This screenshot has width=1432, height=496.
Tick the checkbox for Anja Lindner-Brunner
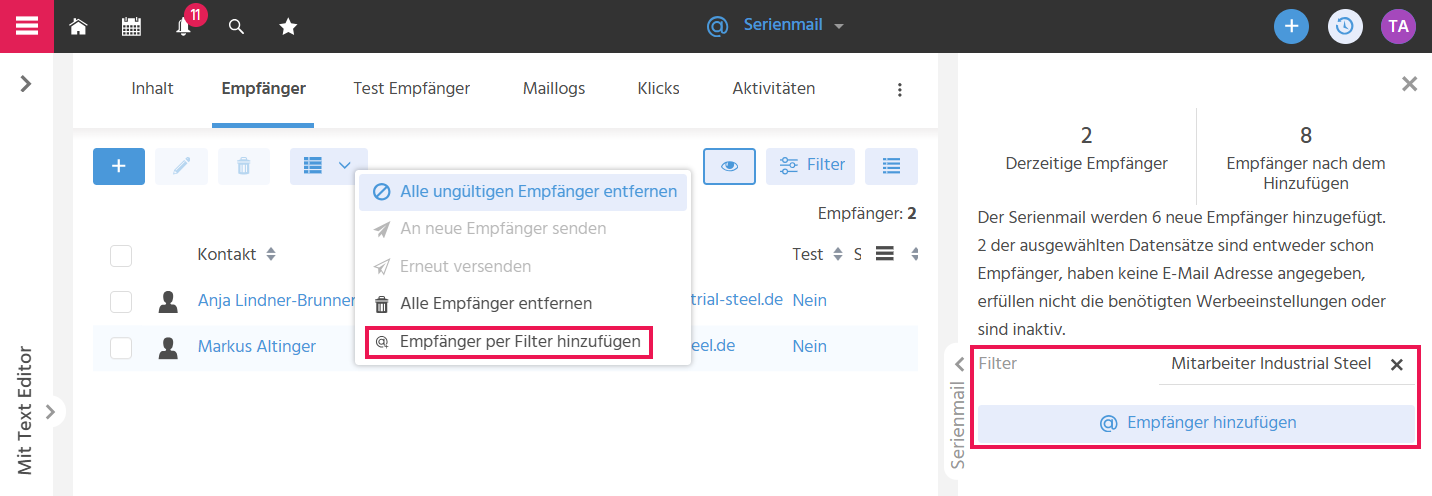pos(121,301)
